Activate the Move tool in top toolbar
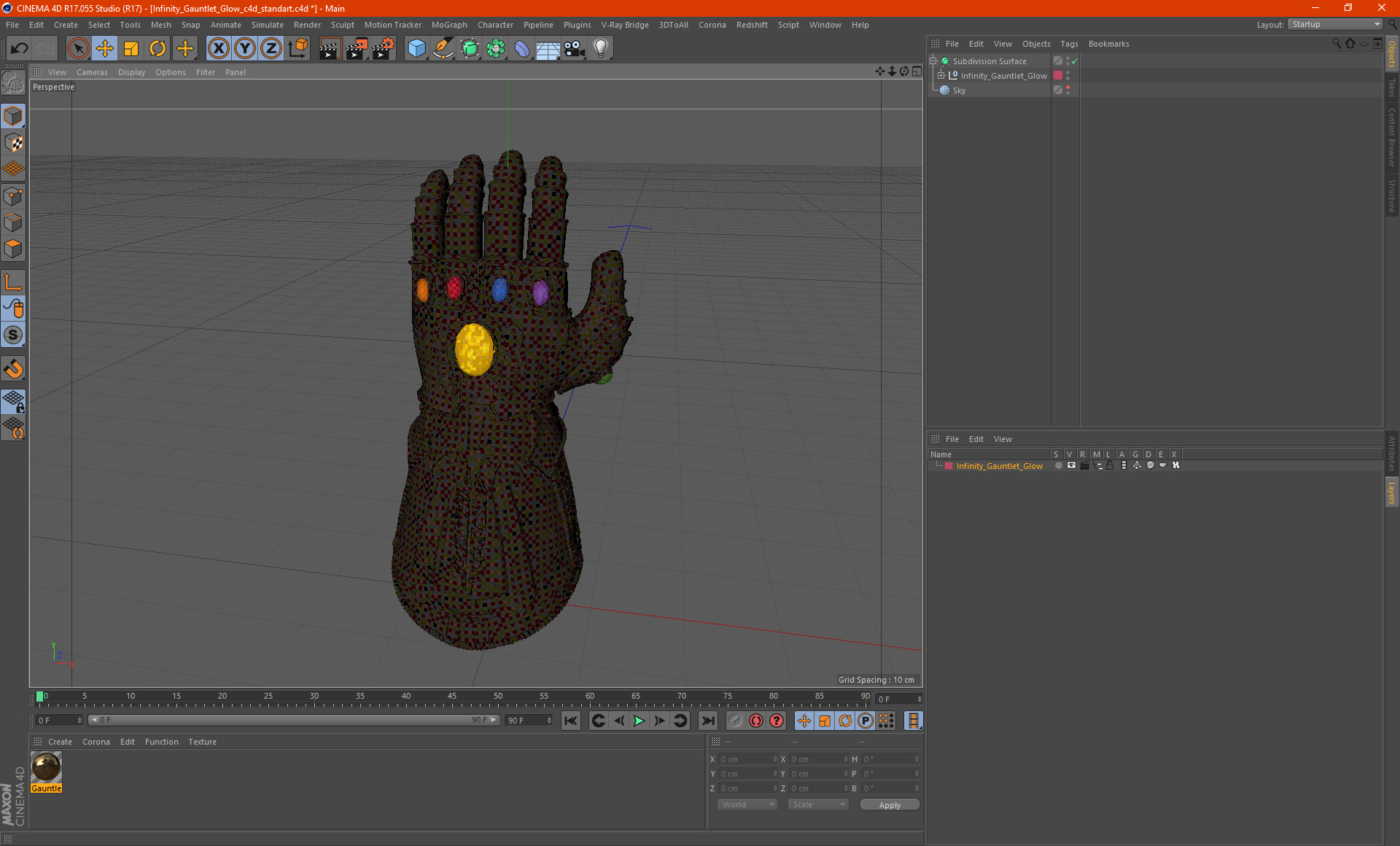Image resolution: width=1400 pixels, height=846 pixels. tap(105, 48)
